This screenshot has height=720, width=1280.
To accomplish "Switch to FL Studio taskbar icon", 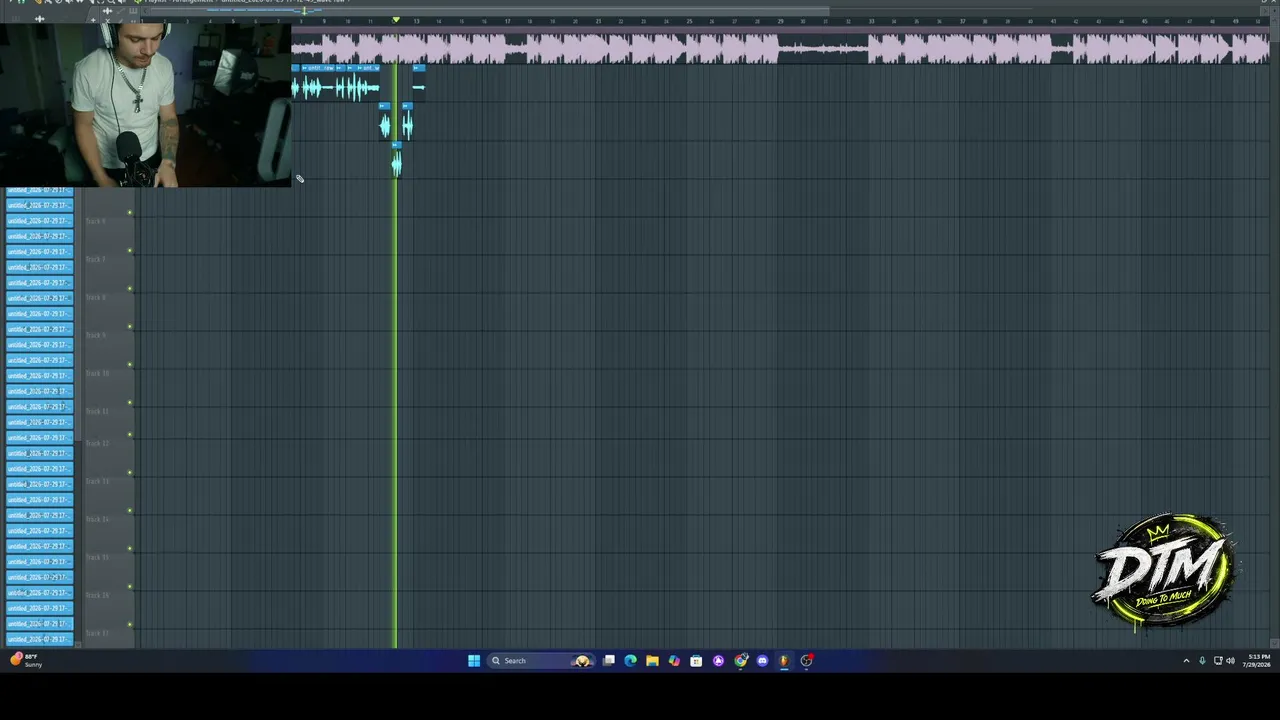I will (x=784, y=660).
